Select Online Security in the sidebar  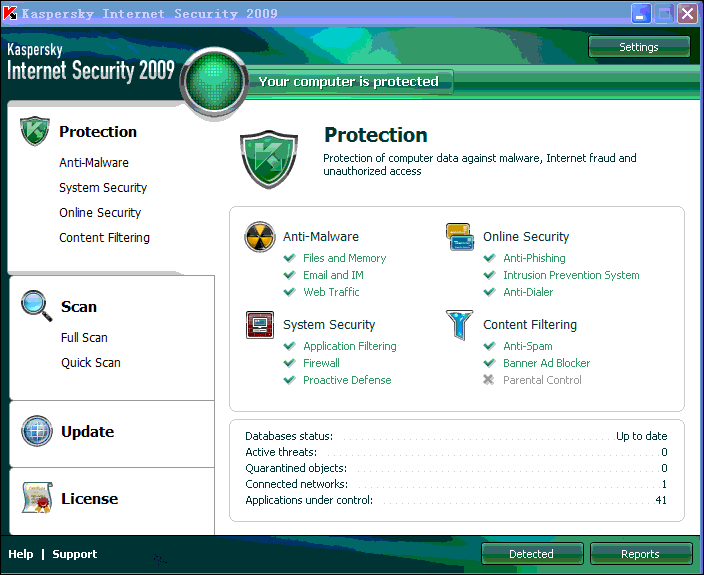tap(100, 212)
